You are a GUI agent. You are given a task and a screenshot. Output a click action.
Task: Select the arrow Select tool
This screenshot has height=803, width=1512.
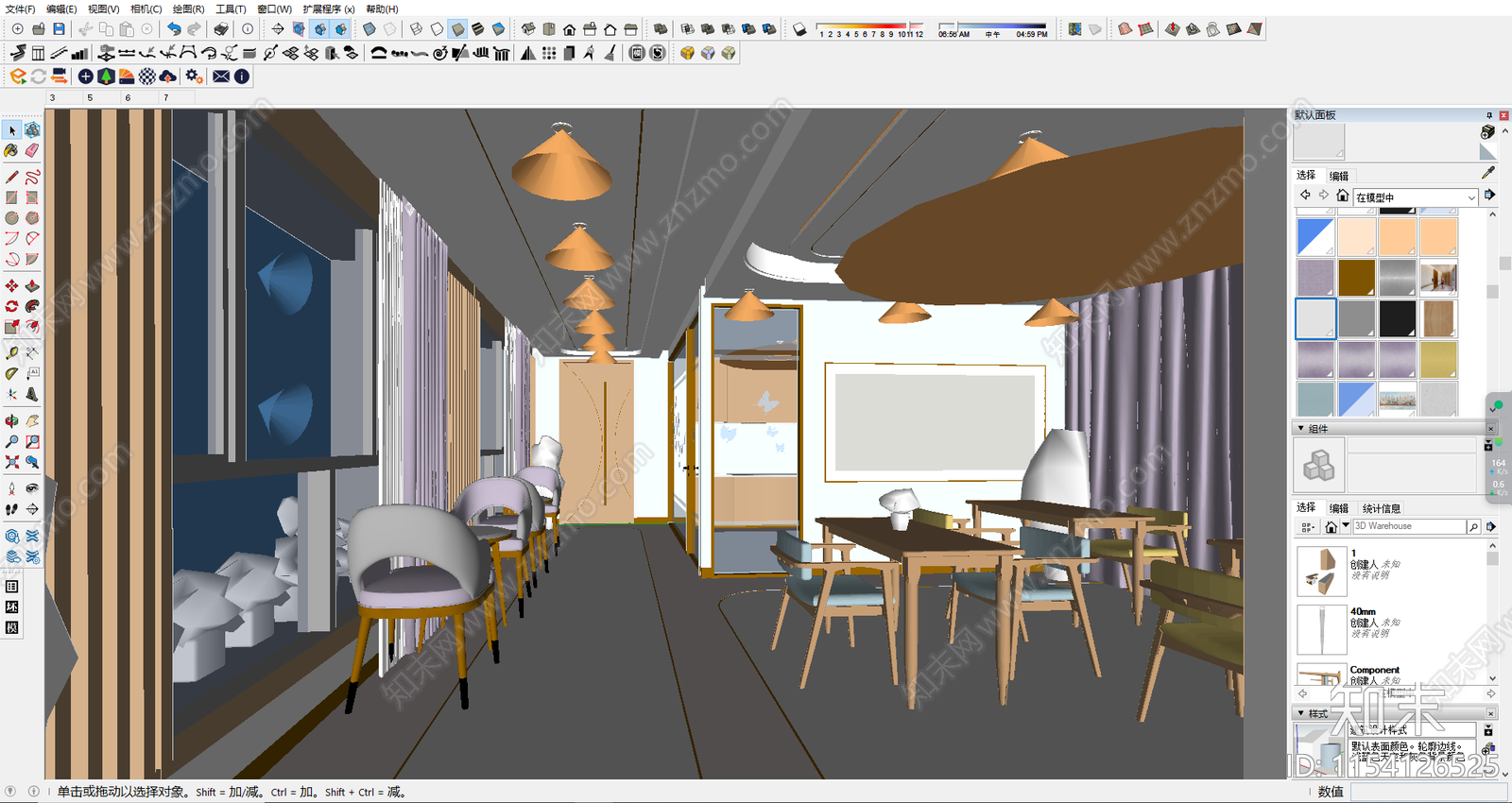12,130
